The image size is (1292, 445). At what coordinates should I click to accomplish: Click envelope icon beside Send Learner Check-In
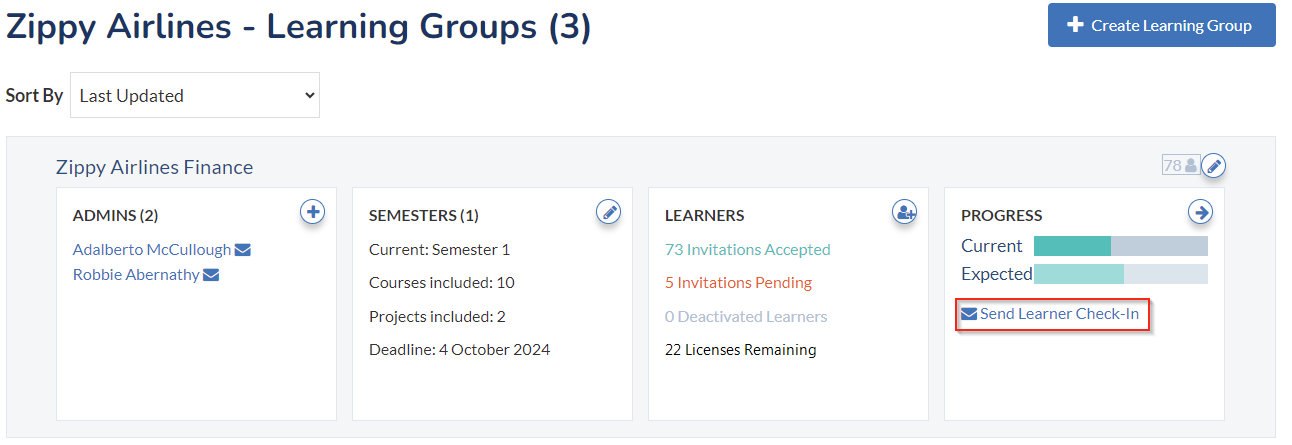click(969, 314)
